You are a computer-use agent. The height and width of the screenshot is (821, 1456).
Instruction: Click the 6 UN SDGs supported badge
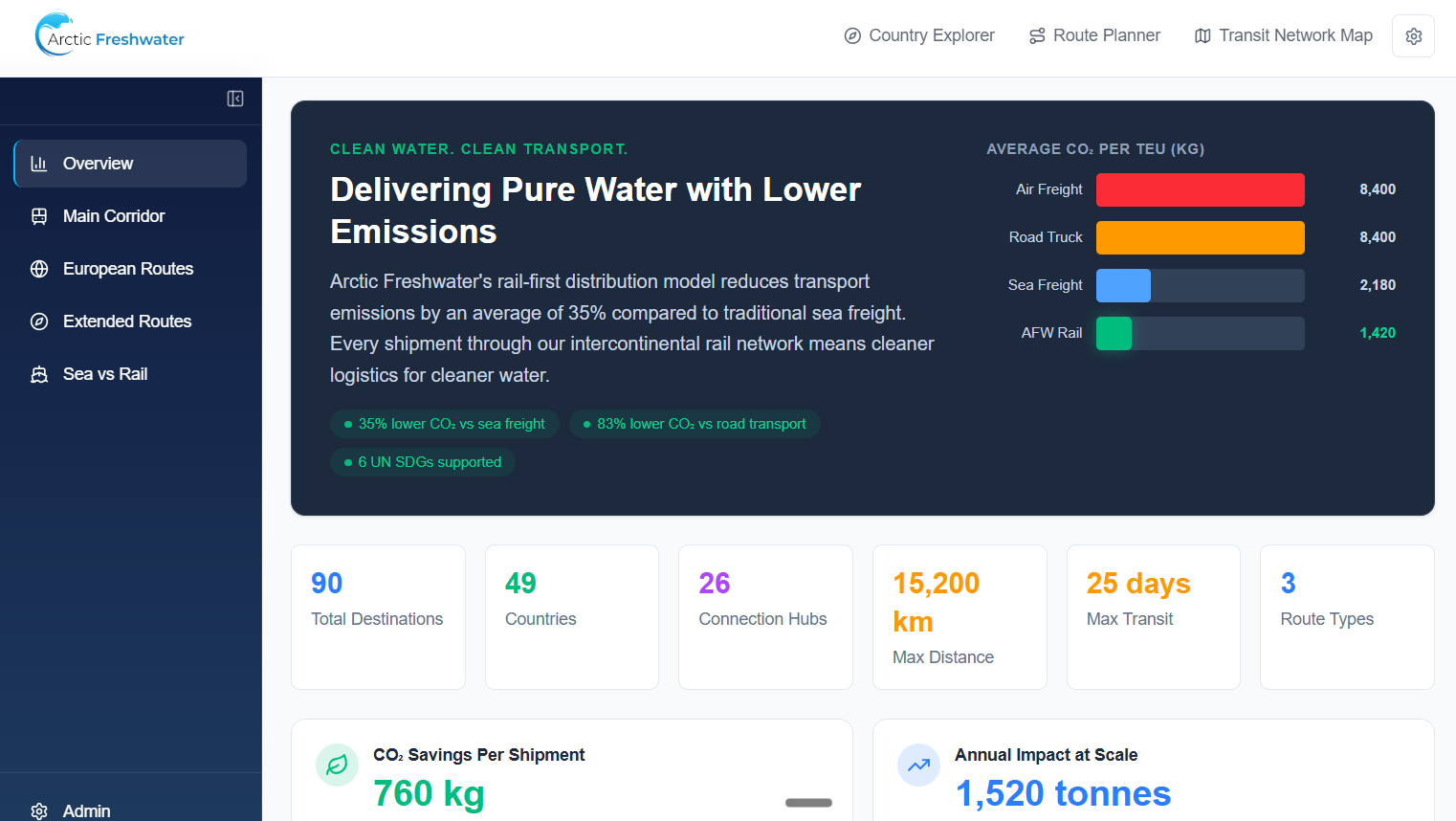(422, 461)
